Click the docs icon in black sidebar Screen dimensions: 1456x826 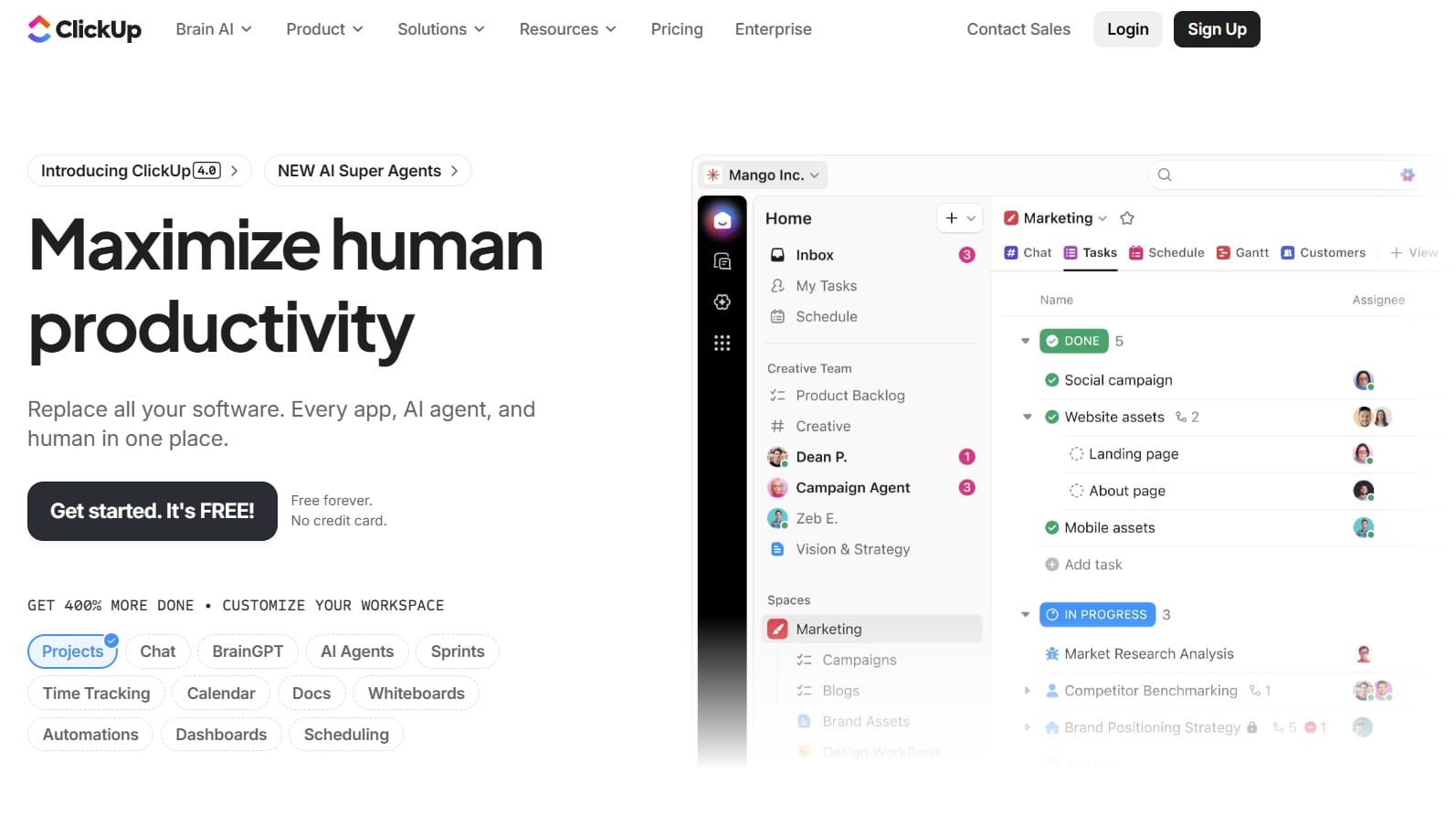tap(723, 262)
